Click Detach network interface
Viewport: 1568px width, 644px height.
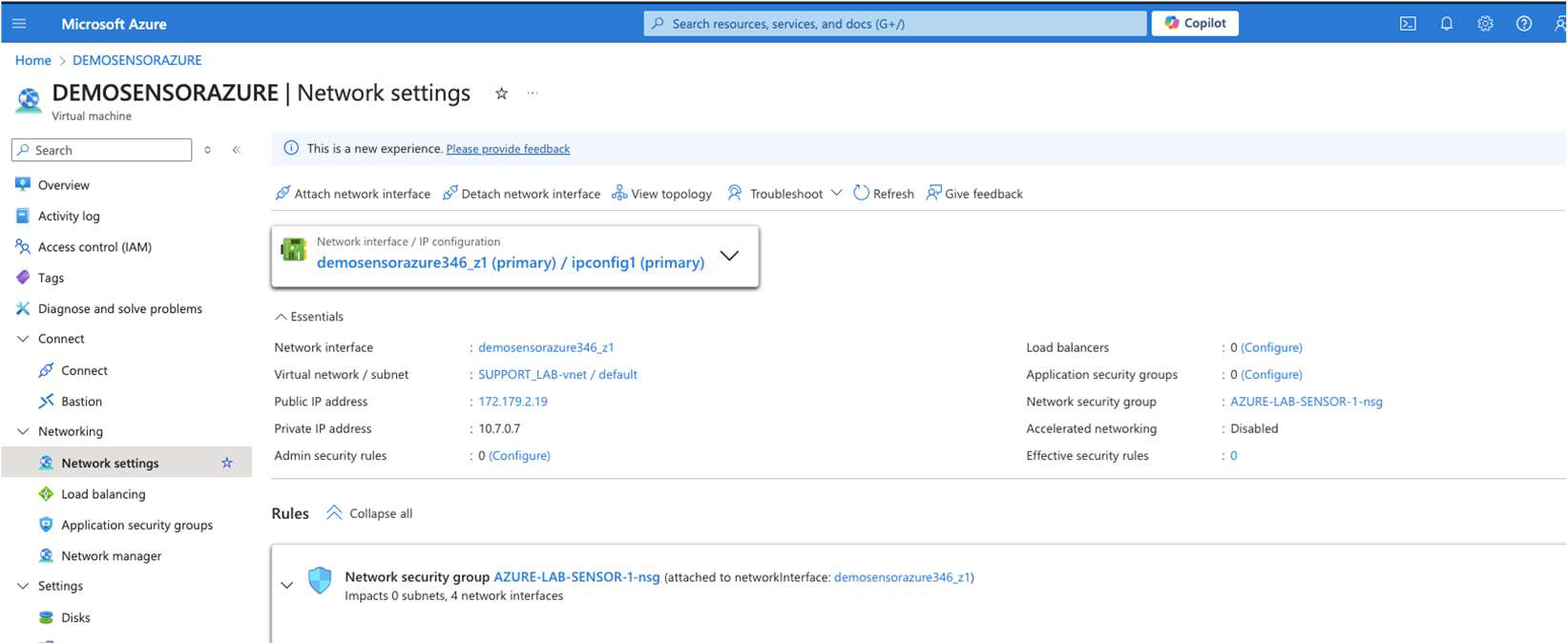pyautogui.click(x=521, y=194)
